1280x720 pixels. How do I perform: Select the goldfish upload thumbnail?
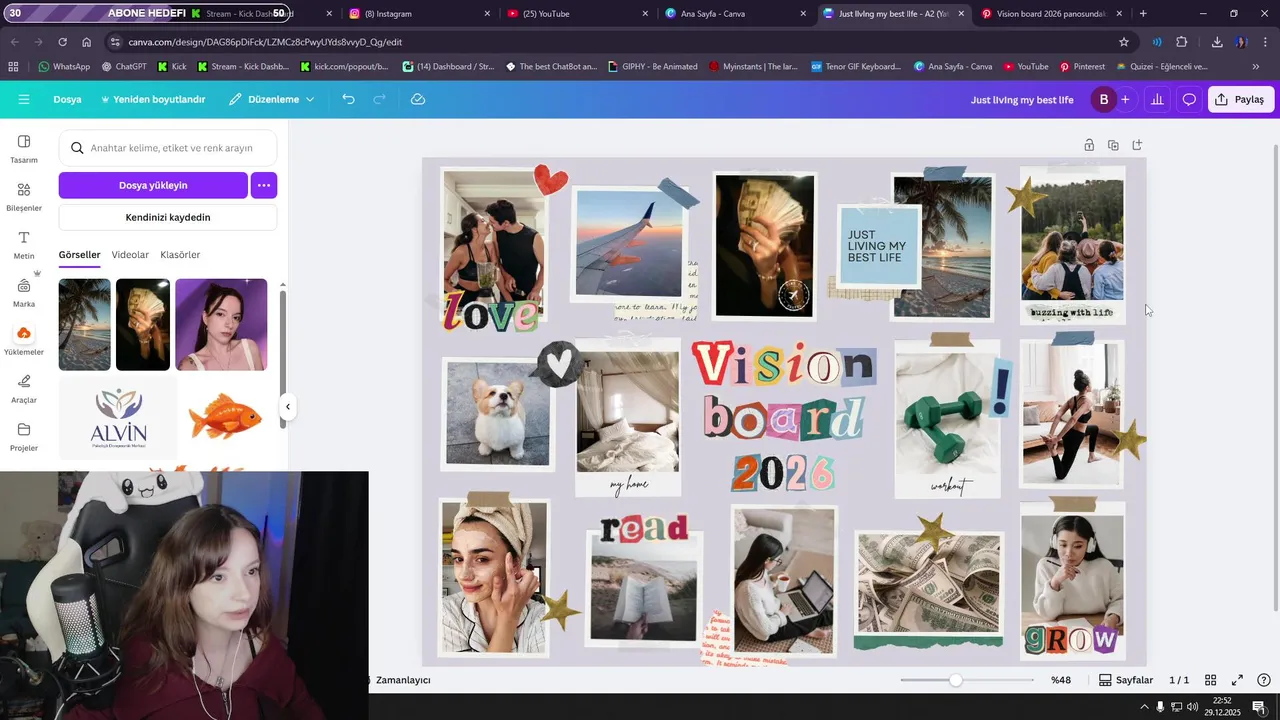click(x=225, y=416)
